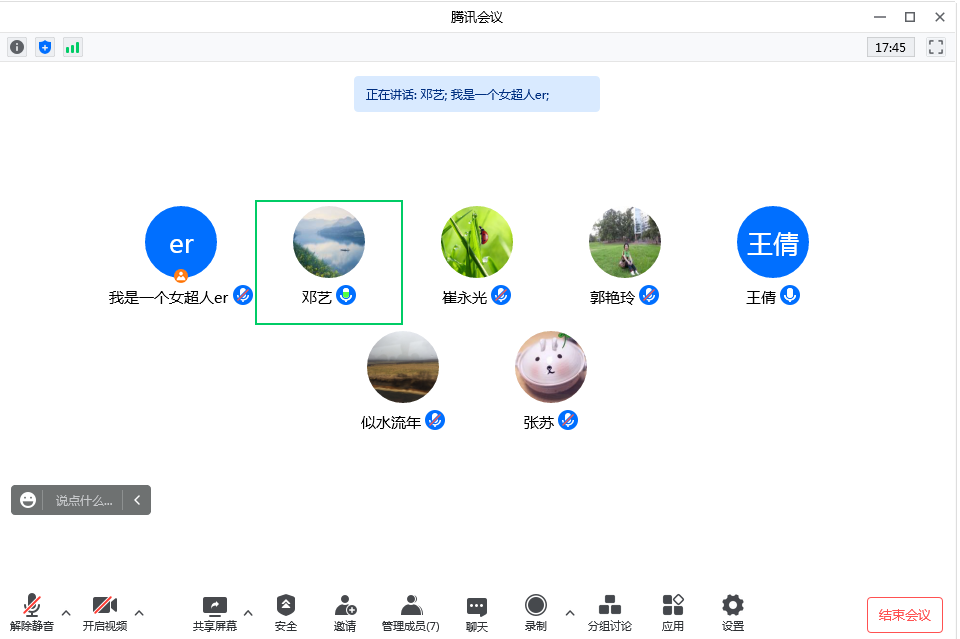Open the emoji smiley picker
The height and width of the screenshot is (639, 960).
pos(28,500)
